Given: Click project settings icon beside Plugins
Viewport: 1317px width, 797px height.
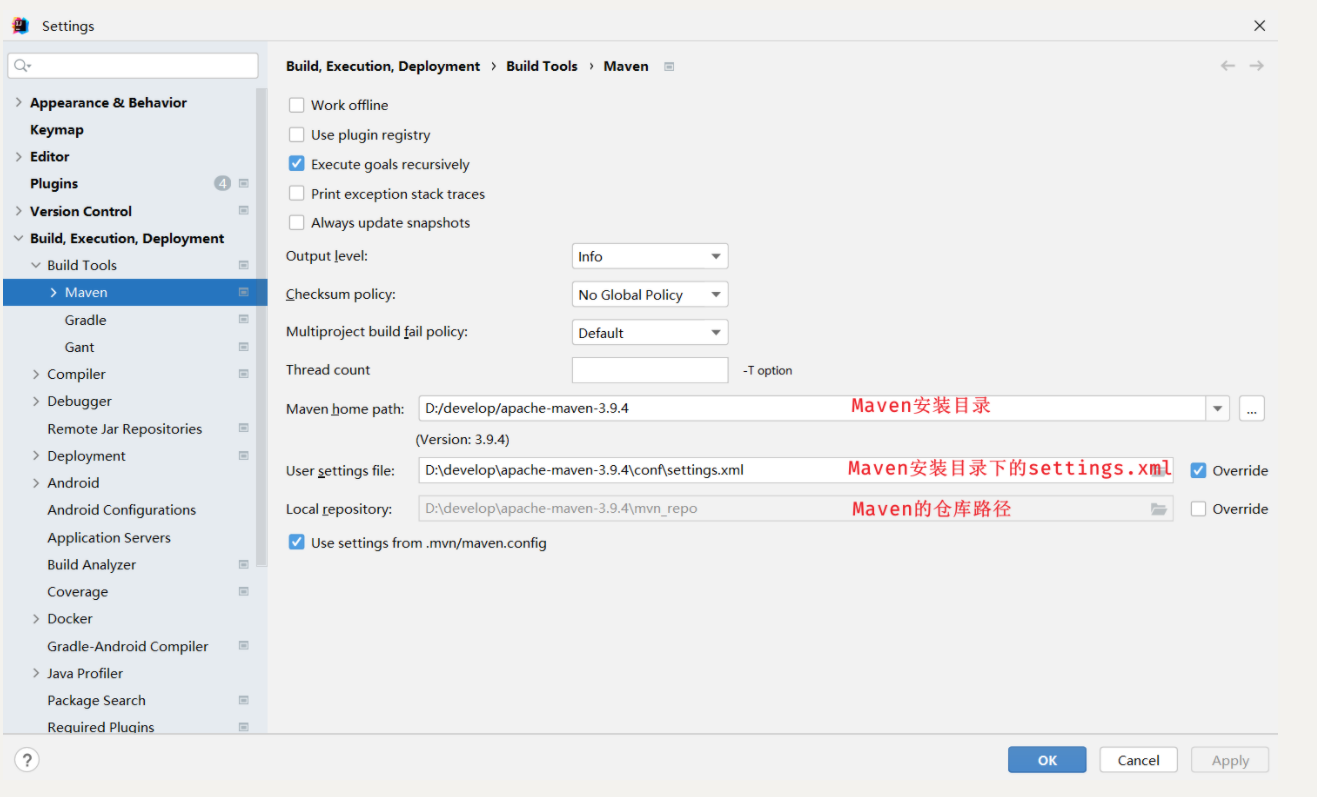Looking at the screenshot, I should (243, 184).
